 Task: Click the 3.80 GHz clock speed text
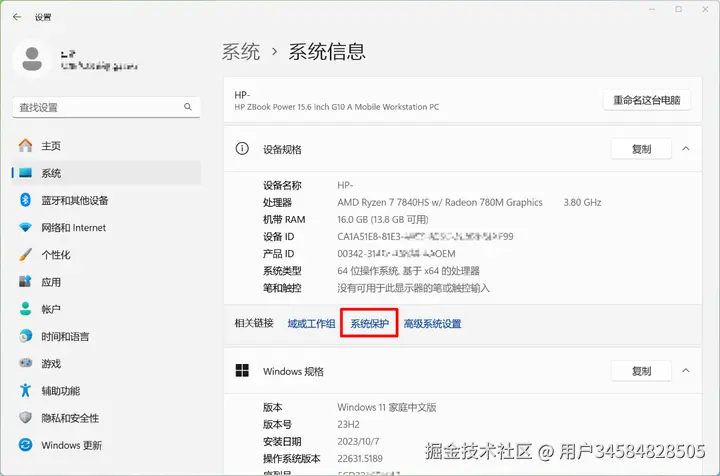582,202
